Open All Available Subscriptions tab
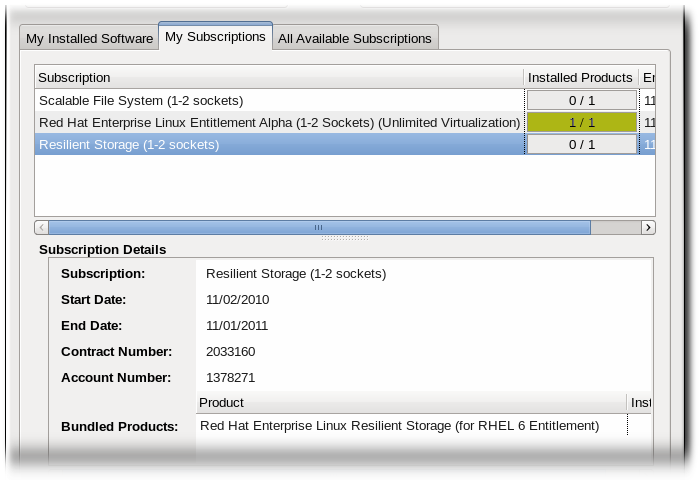The image size is (700, 480). point(355,38)
